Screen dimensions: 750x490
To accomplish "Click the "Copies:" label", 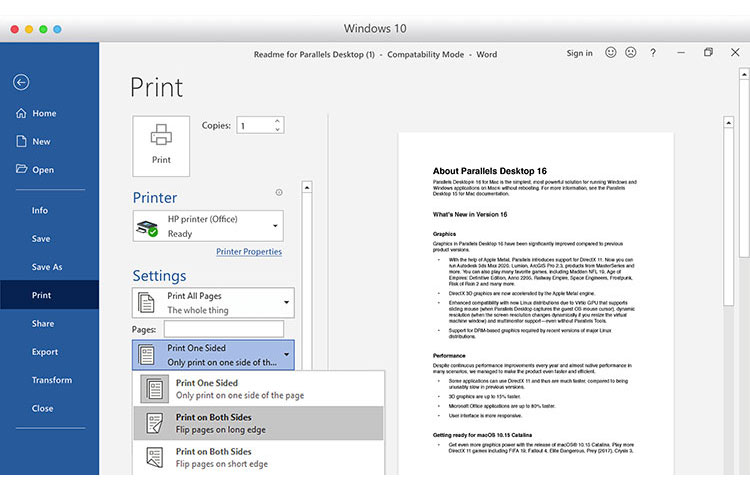I will 216,125.
